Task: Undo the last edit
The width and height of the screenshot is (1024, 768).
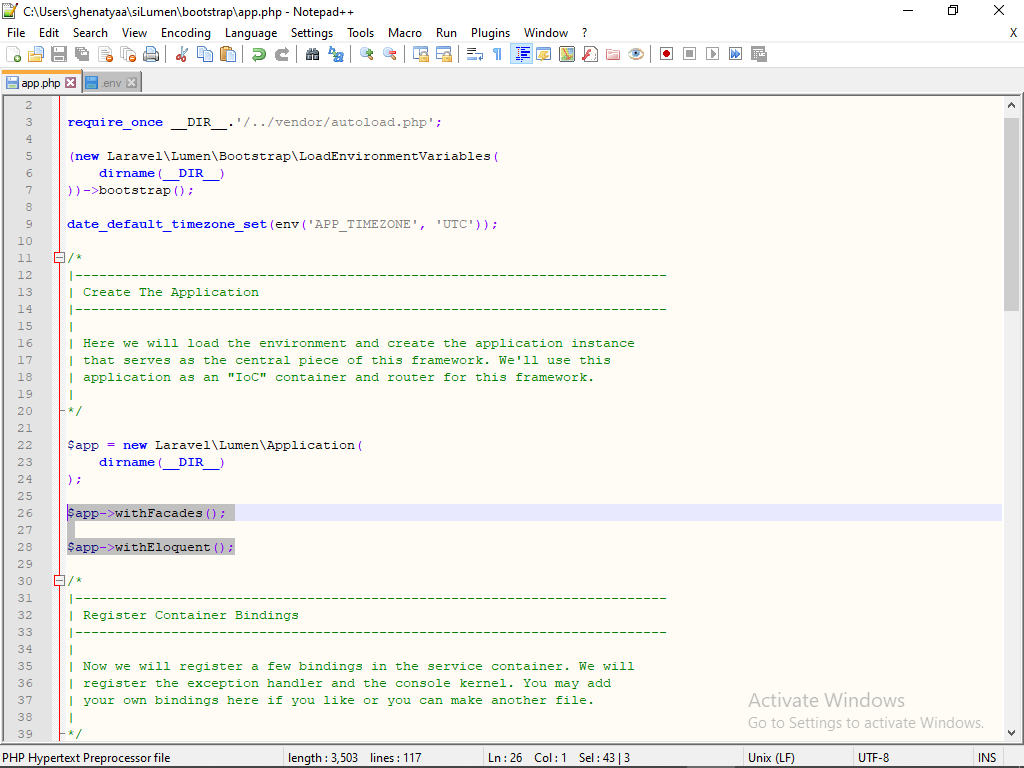Action: pos(258,54)
